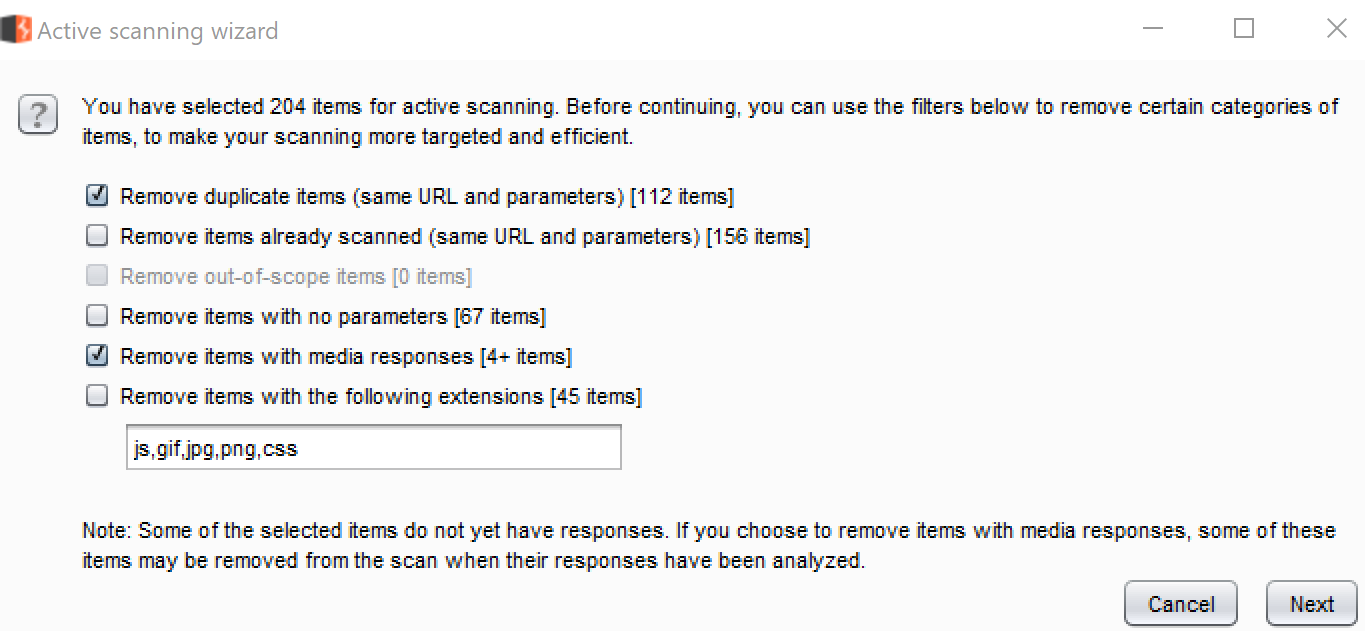Click the "Active scanning wizard" title text

(x=158, y=31)
